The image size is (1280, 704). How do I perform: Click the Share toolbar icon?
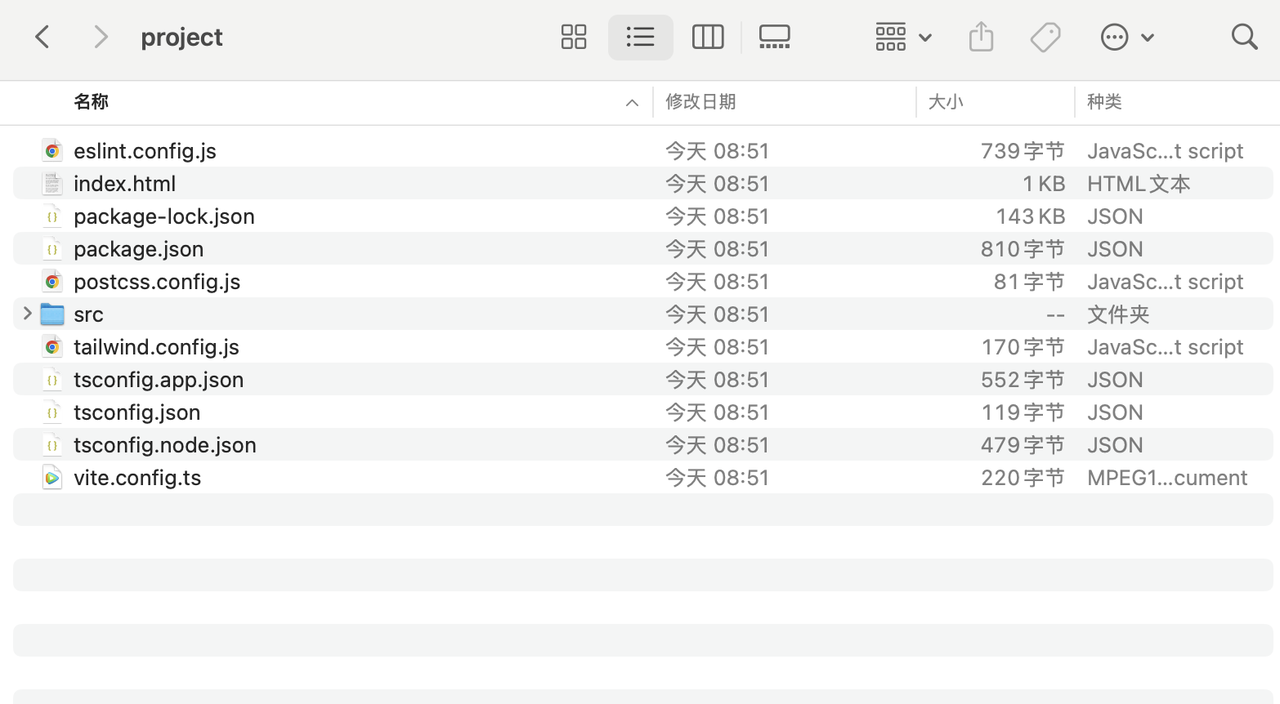pos(981,38)
